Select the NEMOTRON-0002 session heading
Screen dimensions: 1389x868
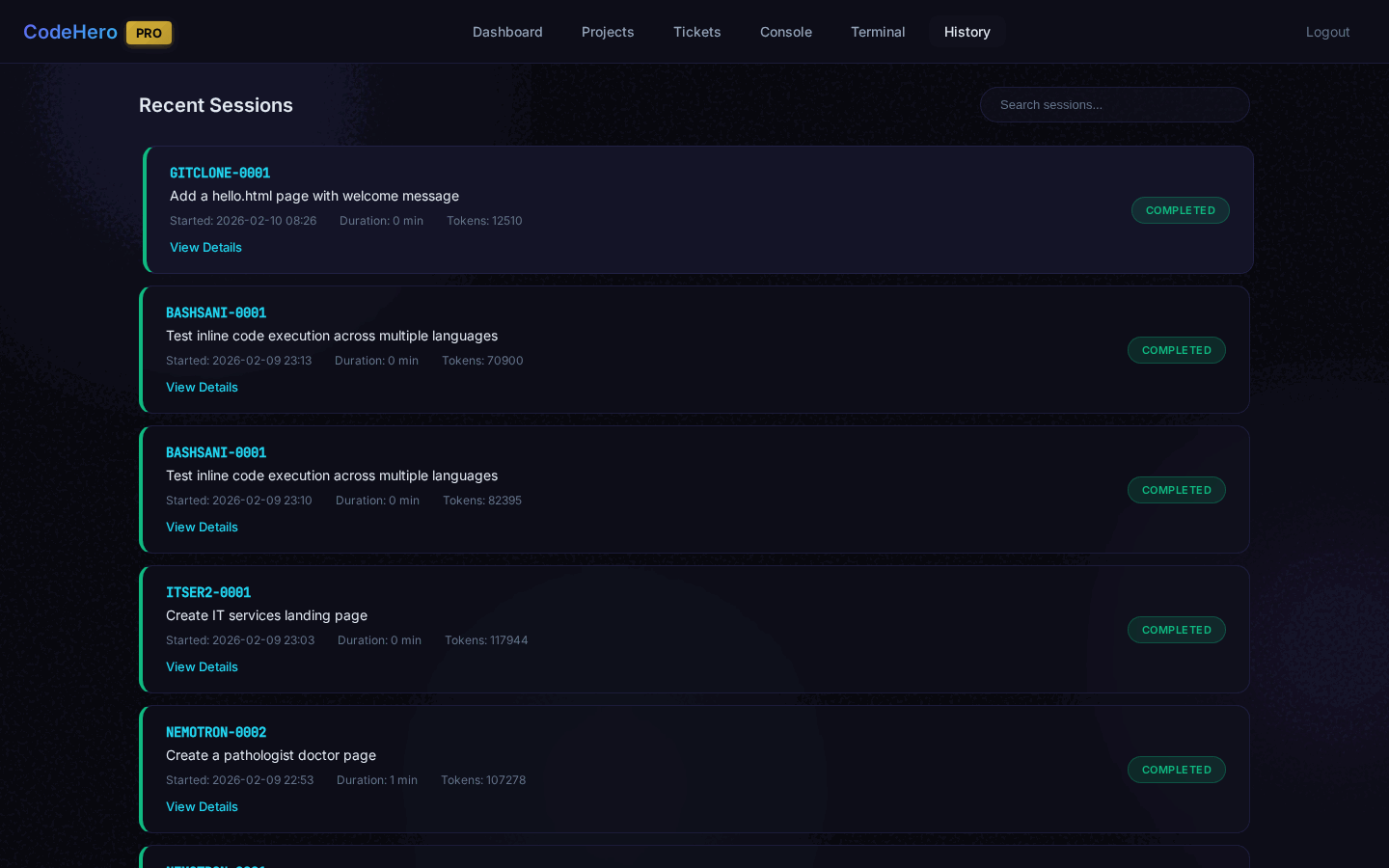[216, 732]
